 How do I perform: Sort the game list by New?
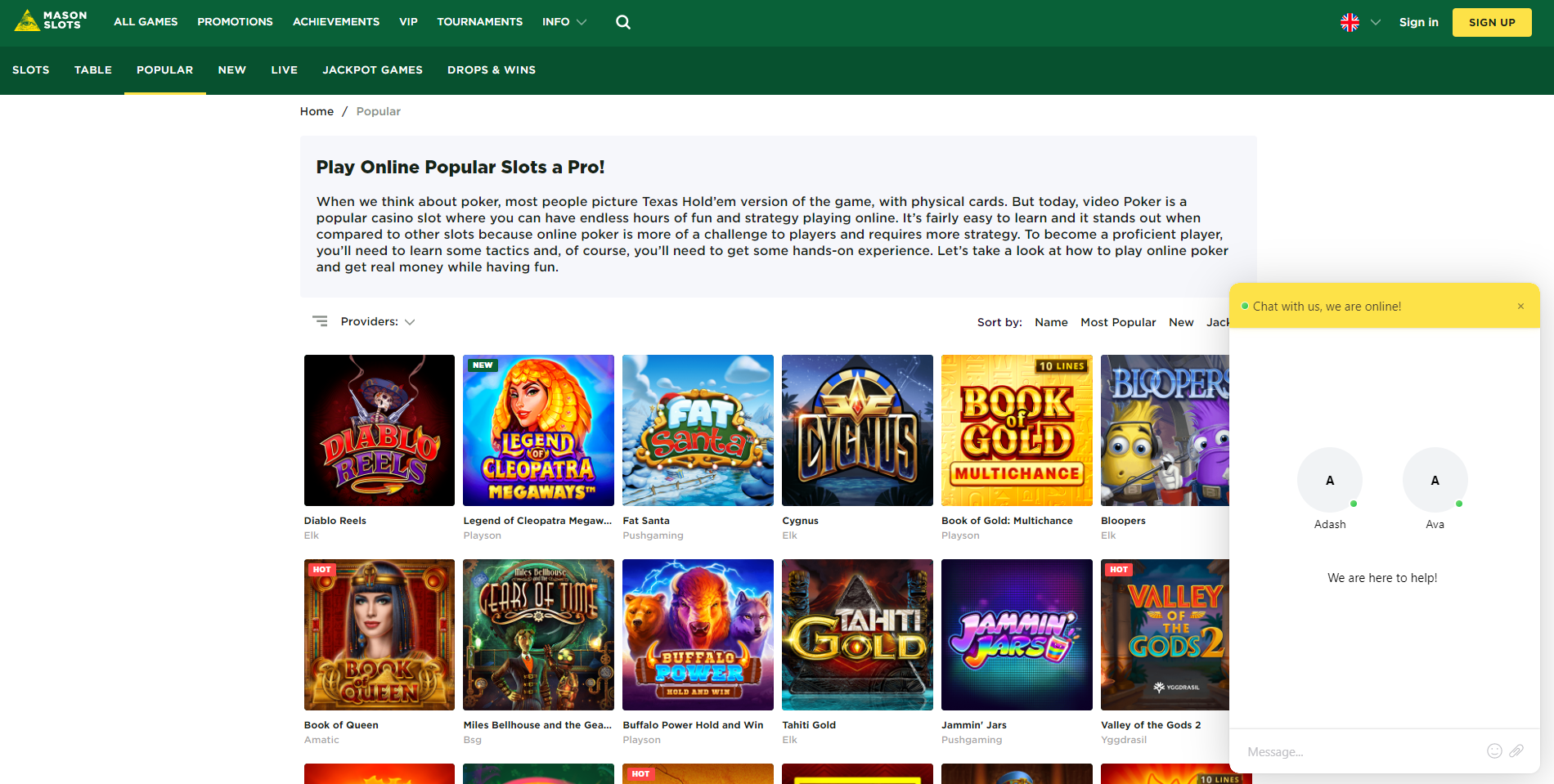(1181, 322)
